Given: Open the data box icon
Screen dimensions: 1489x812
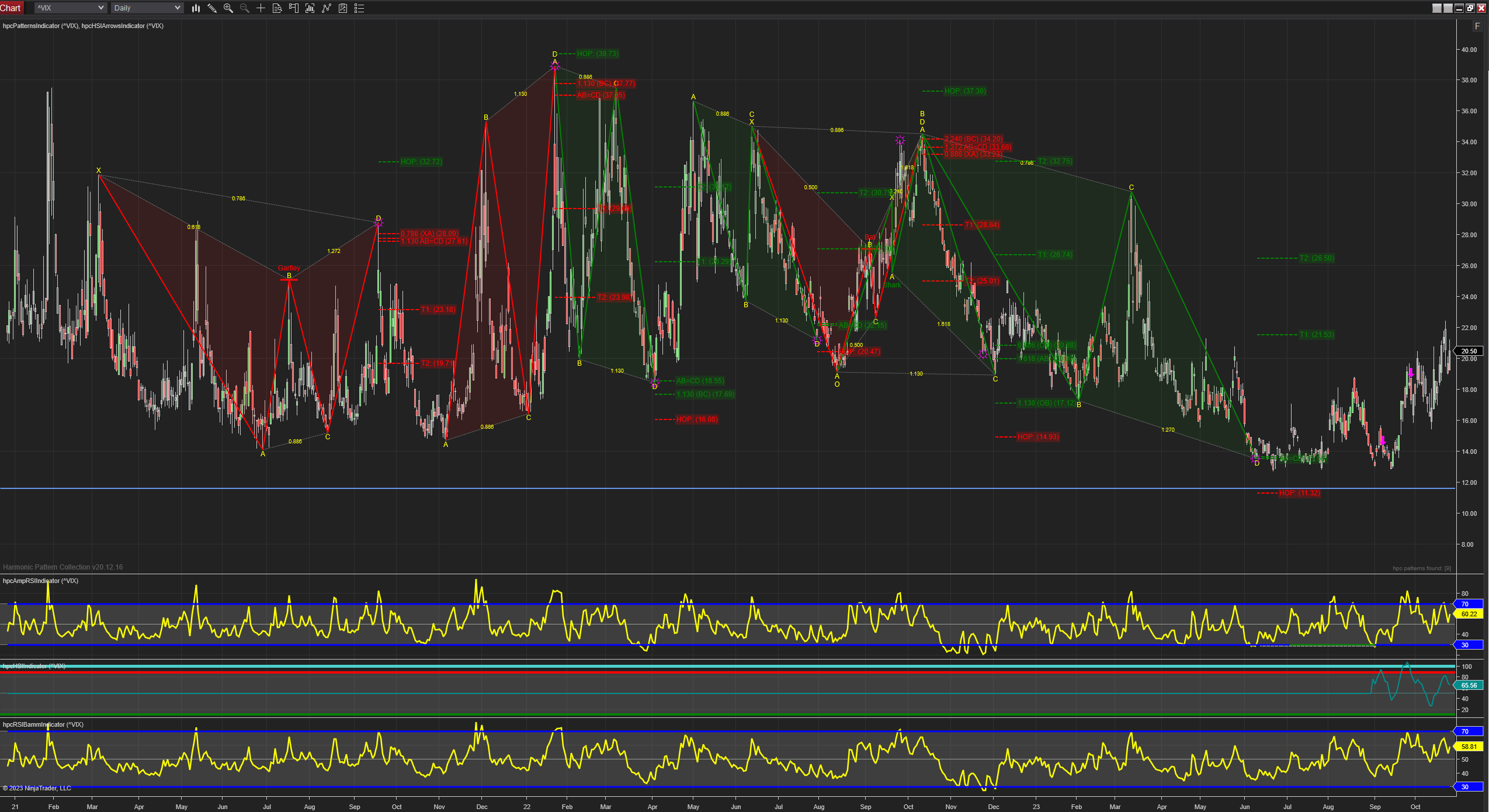Looking at the screenshot, I should tap(277, 8).
